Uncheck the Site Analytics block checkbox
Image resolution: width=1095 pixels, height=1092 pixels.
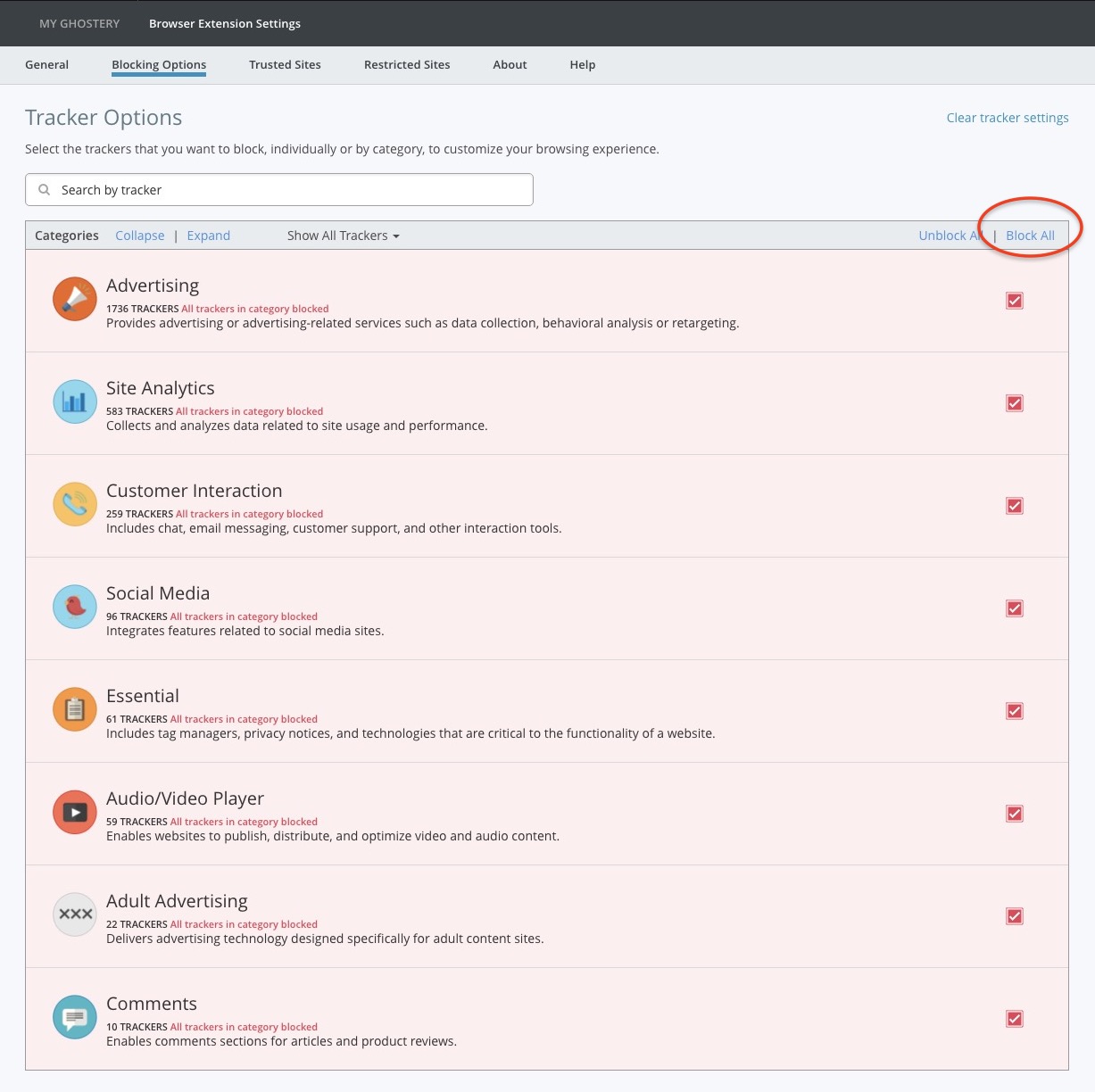click(x=1015, y=403)
